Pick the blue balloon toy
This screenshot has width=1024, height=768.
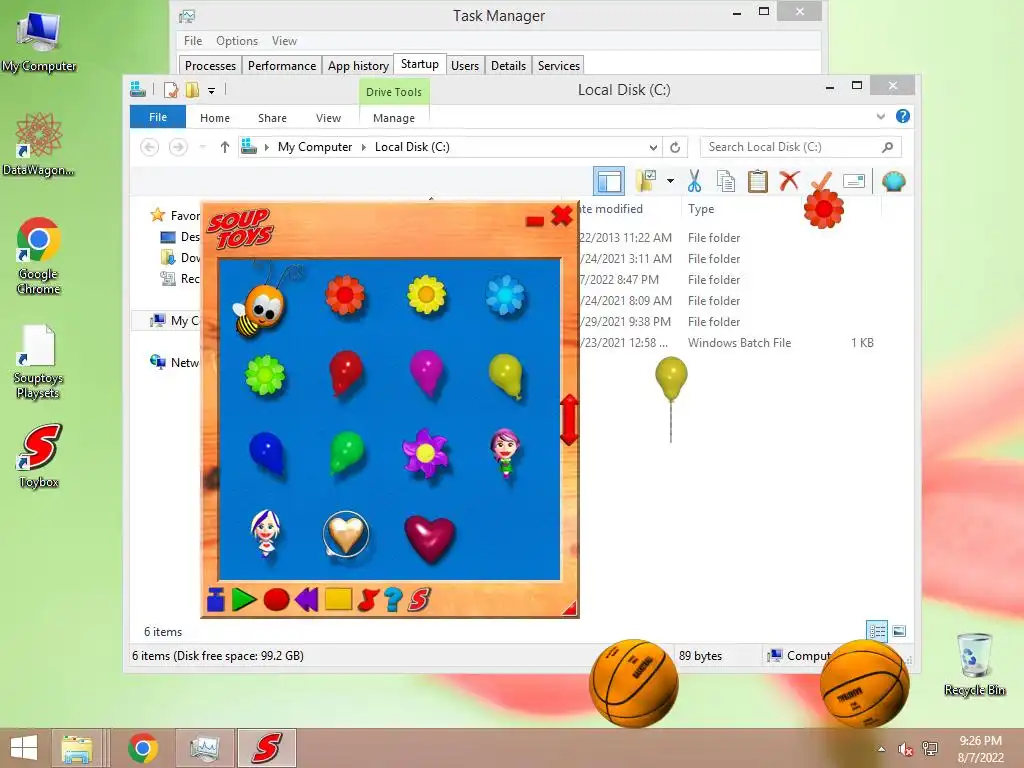point(266,453)
